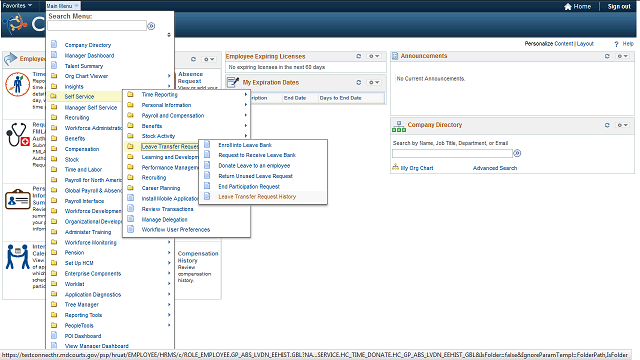Click the Help link
640x360 pixels.
tap(628, 44)
